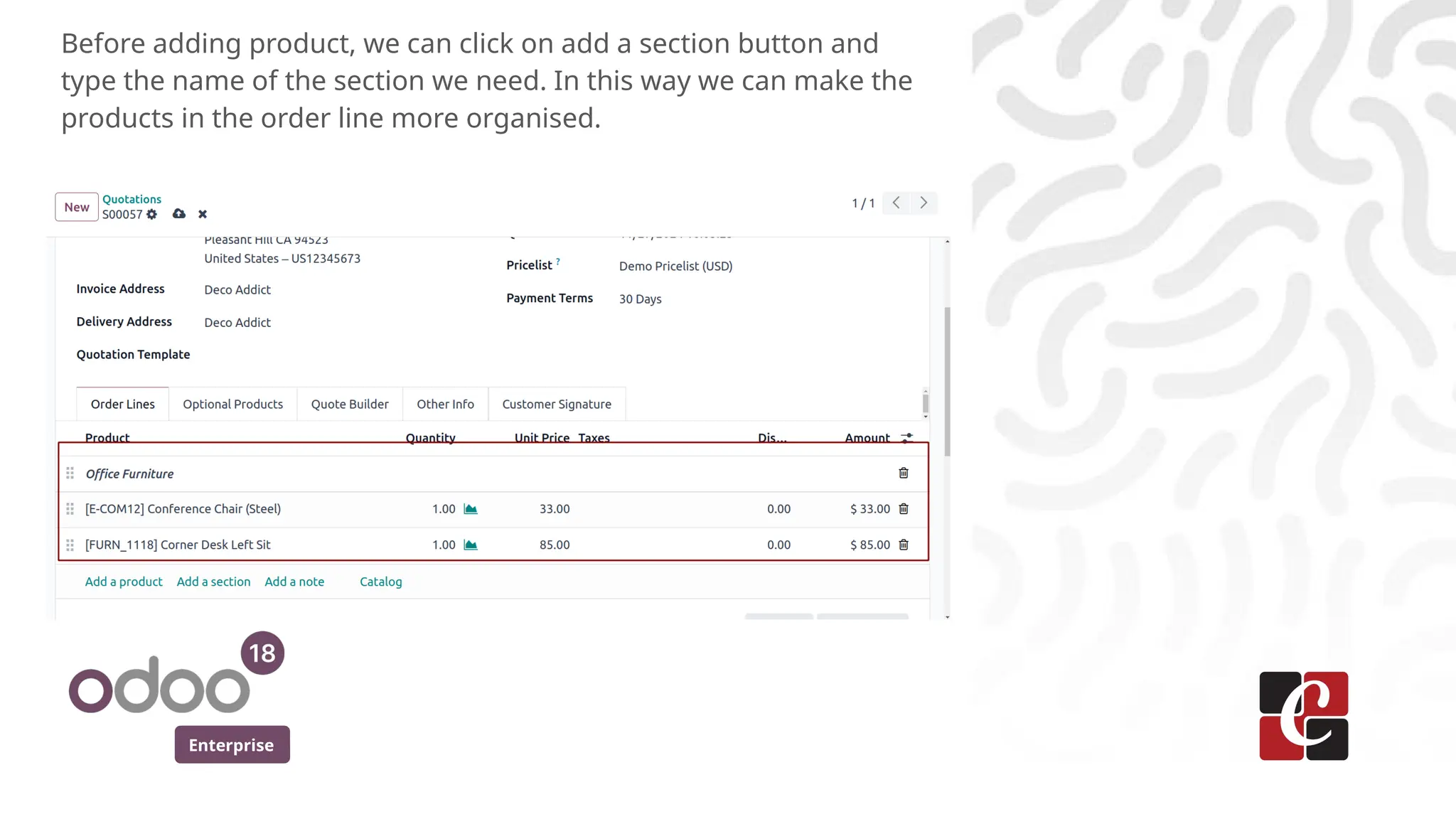This screenshot has width=1456, height=819.
Task: Open the Quote Builder tab
Action: pyautogui.click(x=350, y=404)
